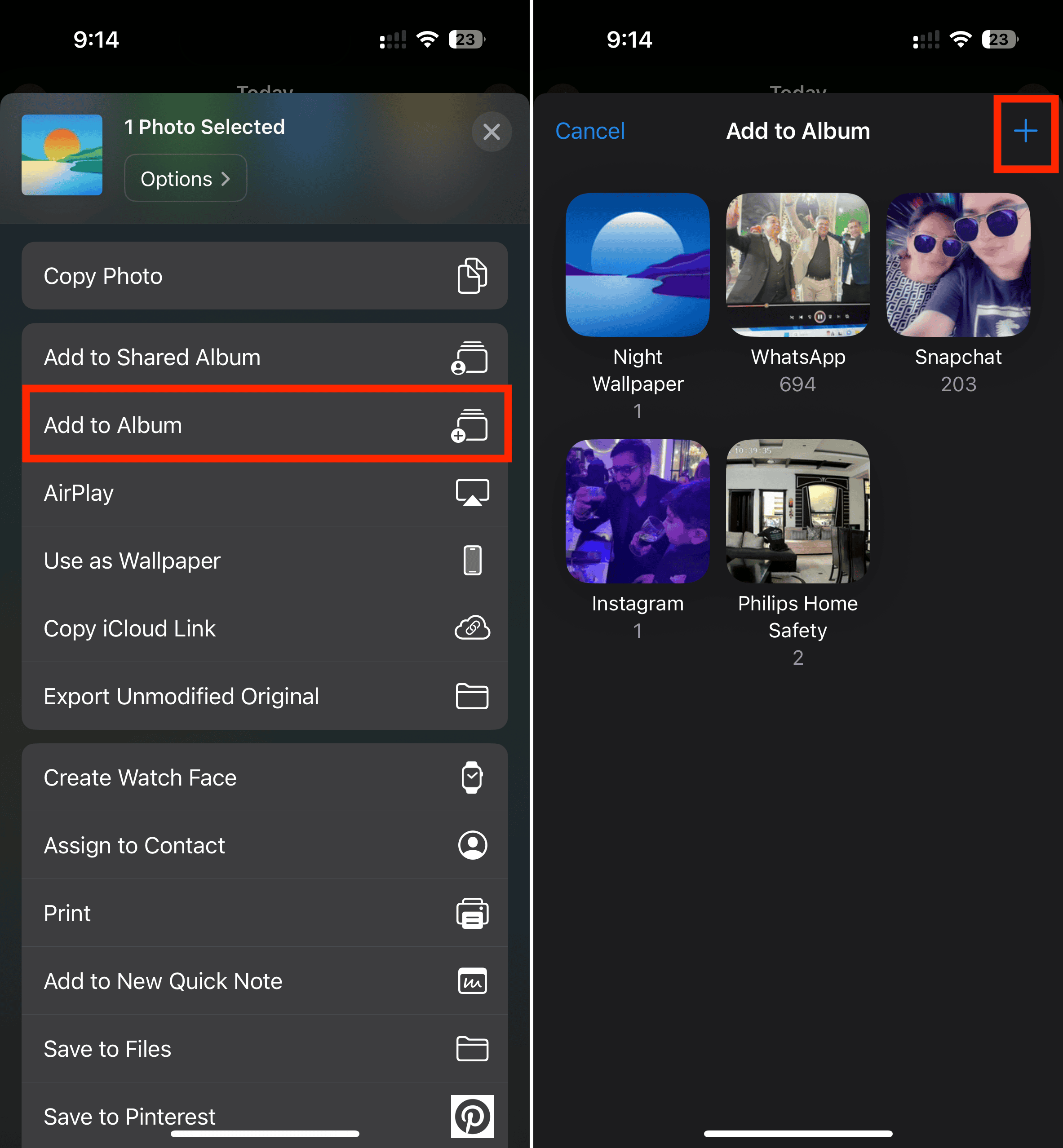Tap the Add to Shared Album icon
1063x1148 pixels.
[470, 358]
